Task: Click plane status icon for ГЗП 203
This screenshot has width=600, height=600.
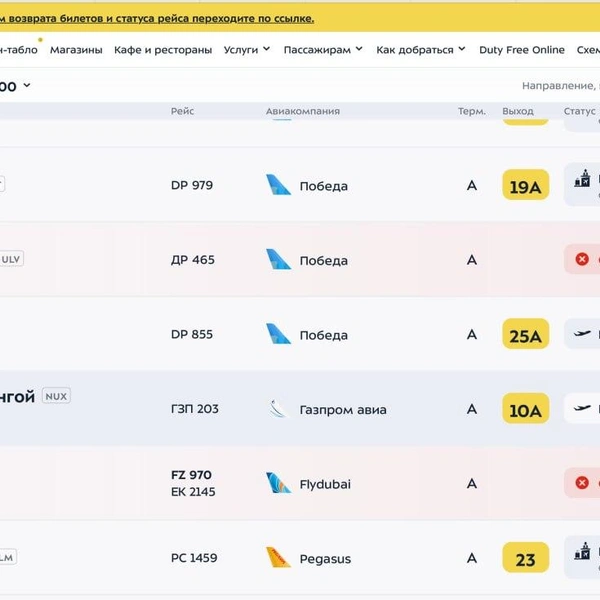Action: (x=582, y=408)
